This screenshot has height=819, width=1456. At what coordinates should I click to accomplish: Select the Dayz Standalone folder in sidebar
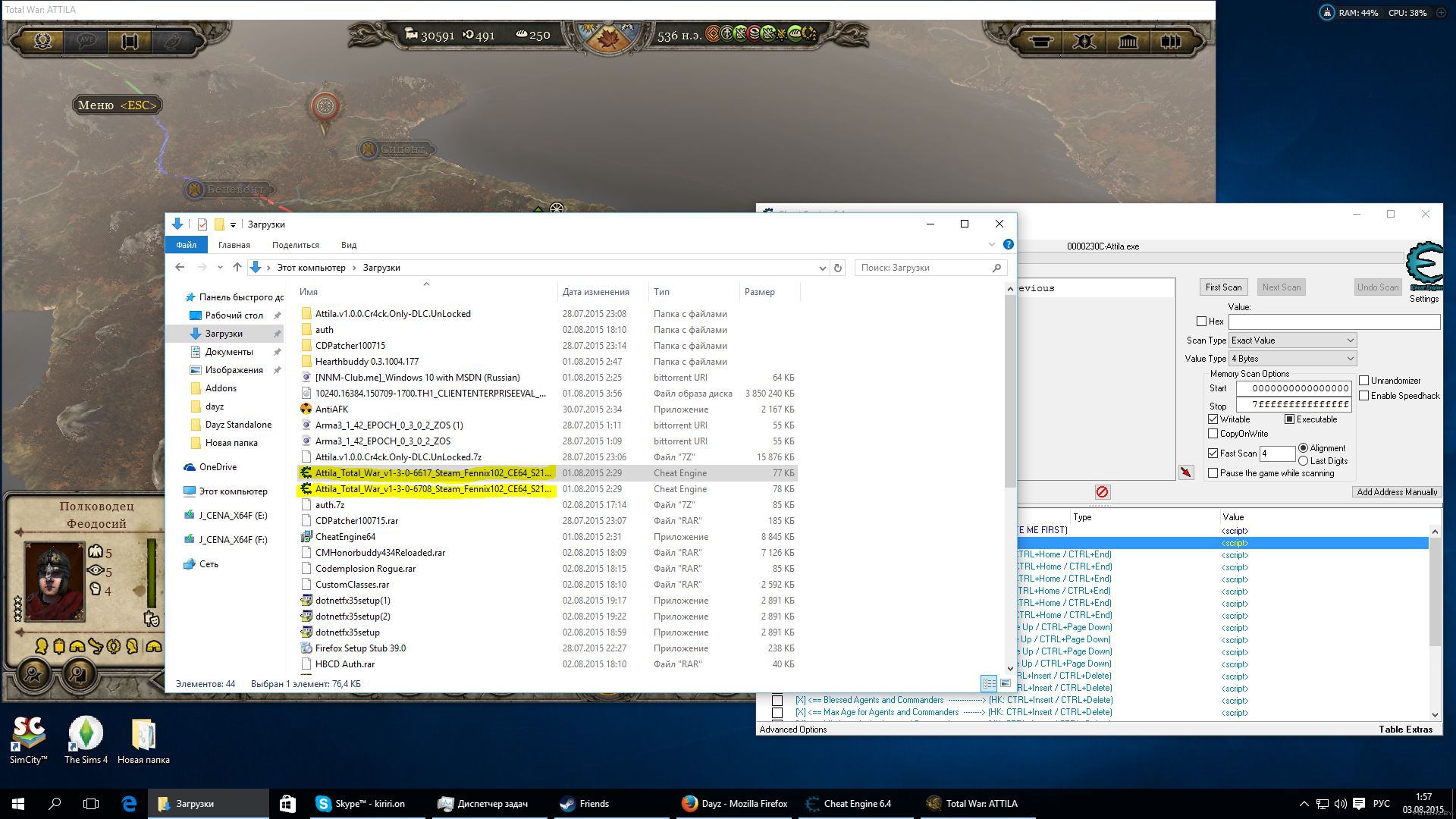[238, 425]
